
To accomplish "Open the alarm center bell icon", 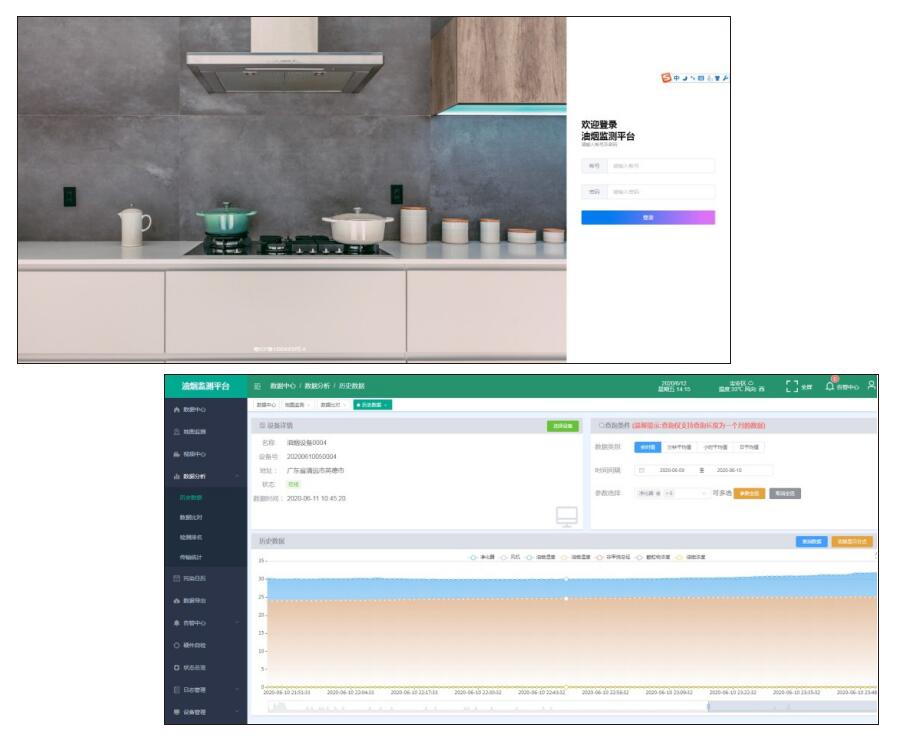I will 830,386.
